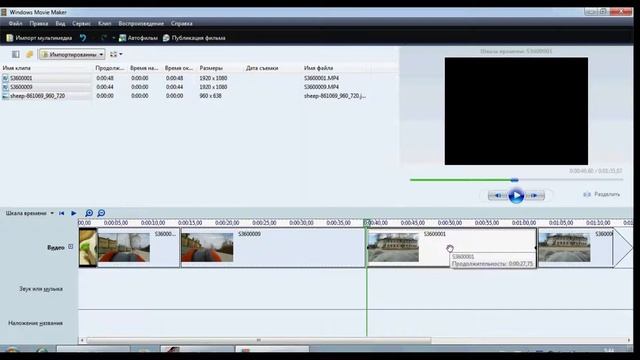This screenshot has width=640, height=360.
Task: Open the Клип menu
Action: click(x=104, y=23)
